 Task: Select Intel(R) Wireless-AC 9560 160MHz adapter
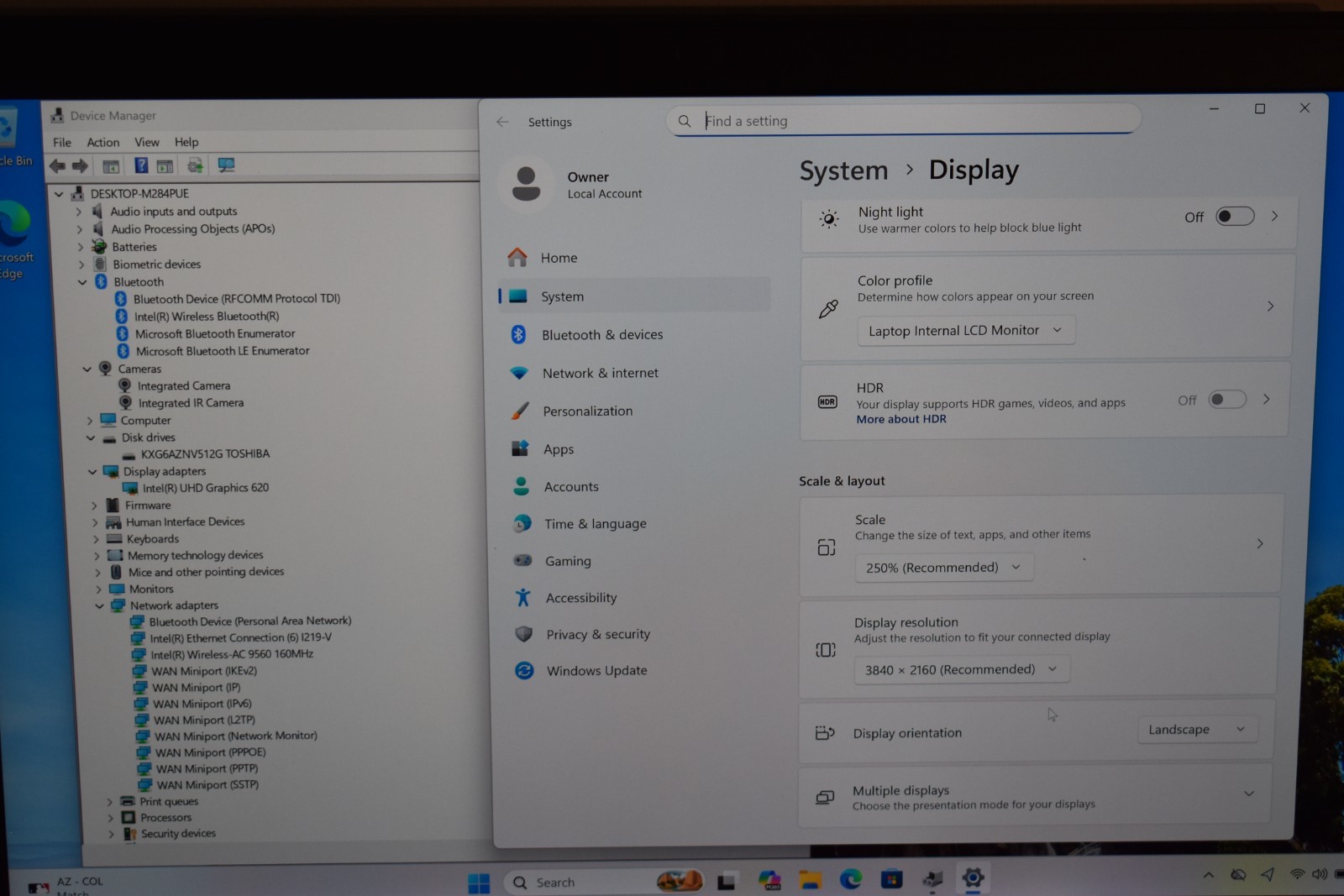click(232, 654)
